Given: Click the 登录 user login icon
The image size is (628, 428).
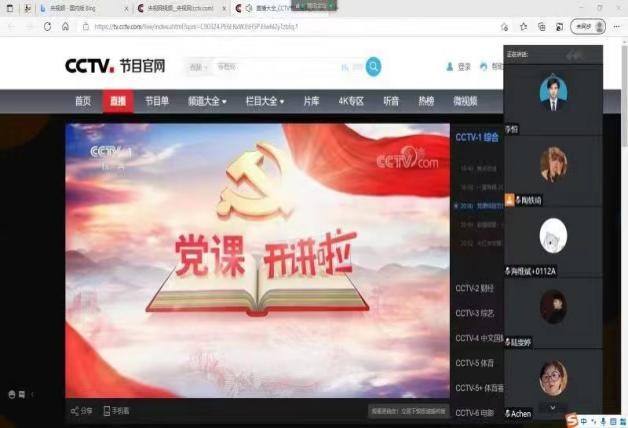Looking at the screenshot, I should point(449,67).
